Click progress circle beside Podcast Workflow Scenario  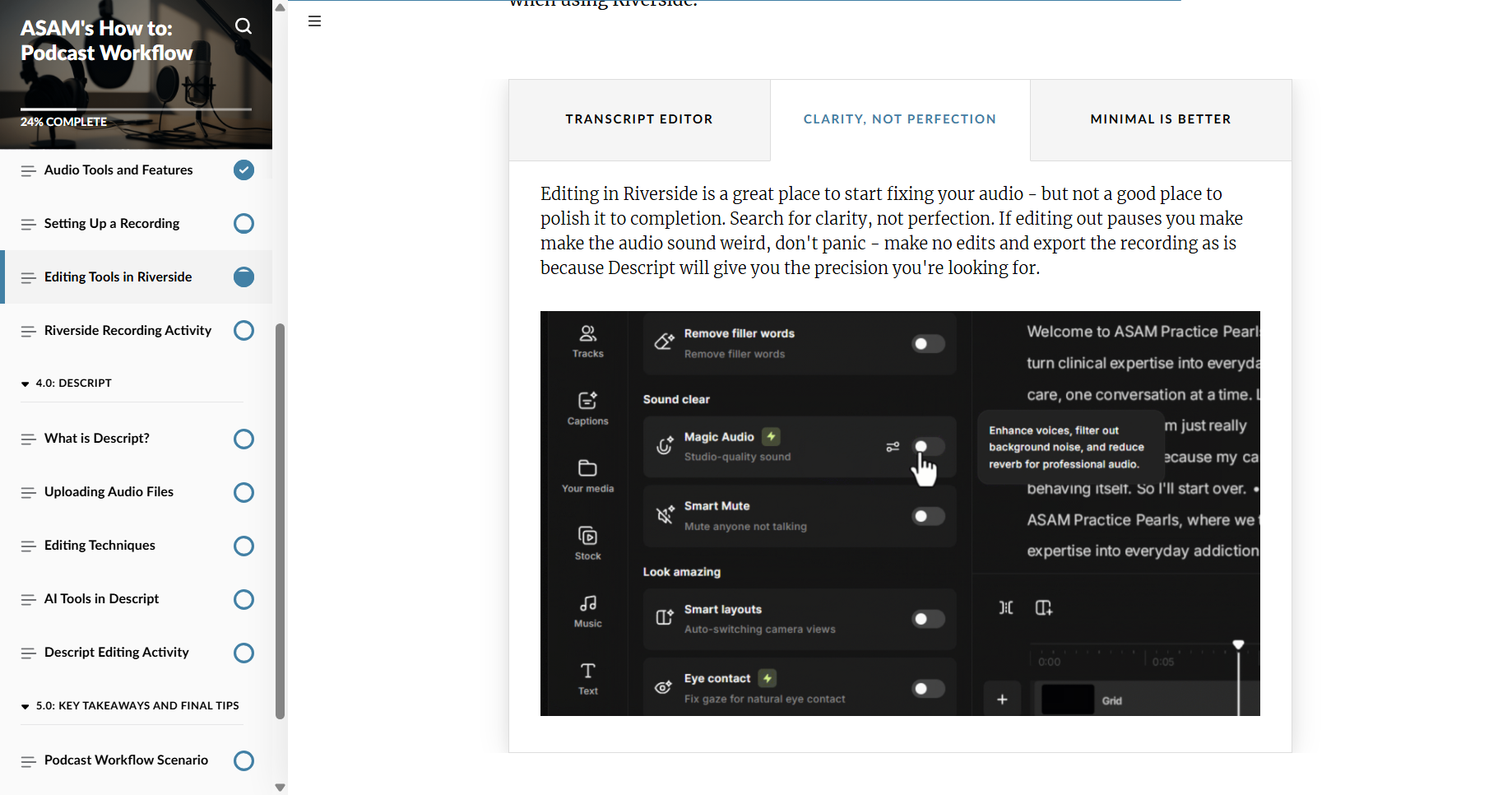243,760
